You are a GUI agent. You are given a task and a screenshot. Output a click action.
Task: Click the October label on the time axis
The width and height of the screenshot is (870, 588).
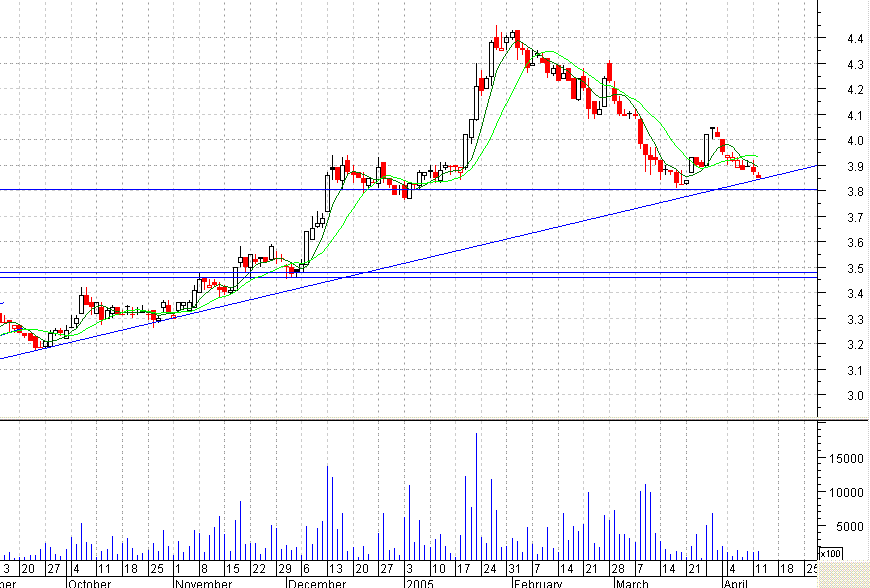click(x=88, y=581)
